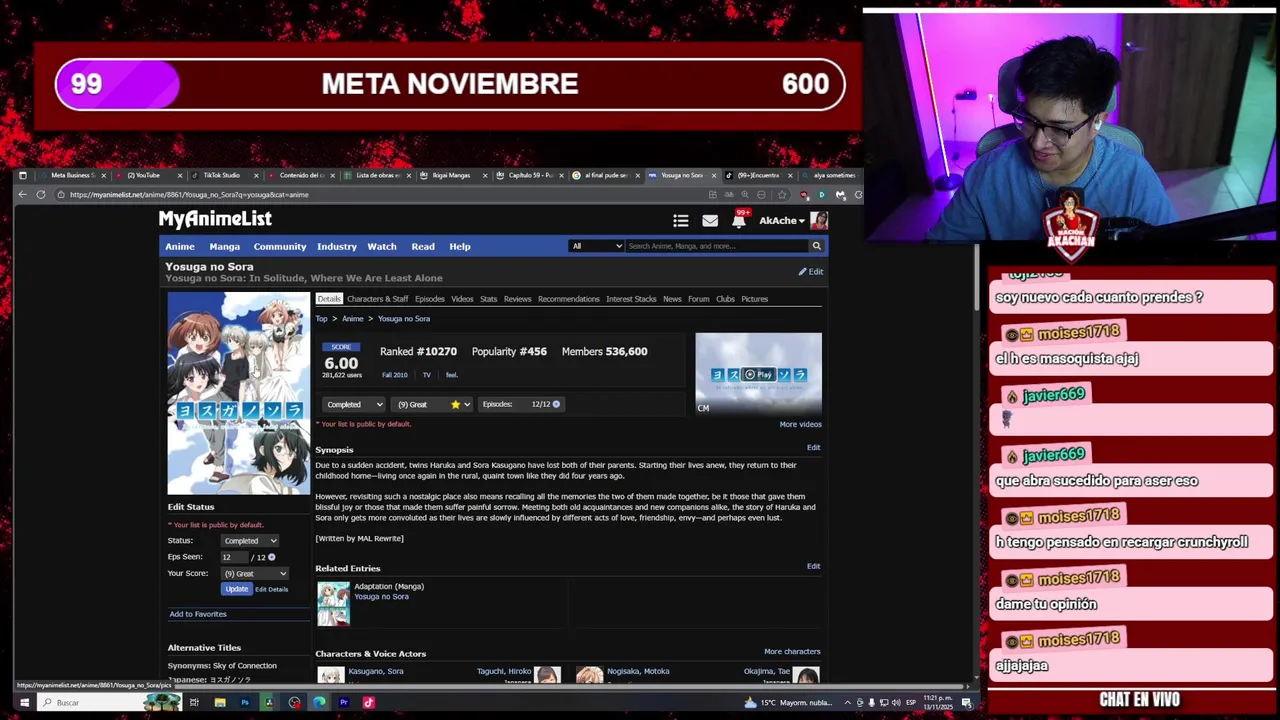Click the browser address bar URL
Viewport: 1280px width, 720px height.
[189, 195]
